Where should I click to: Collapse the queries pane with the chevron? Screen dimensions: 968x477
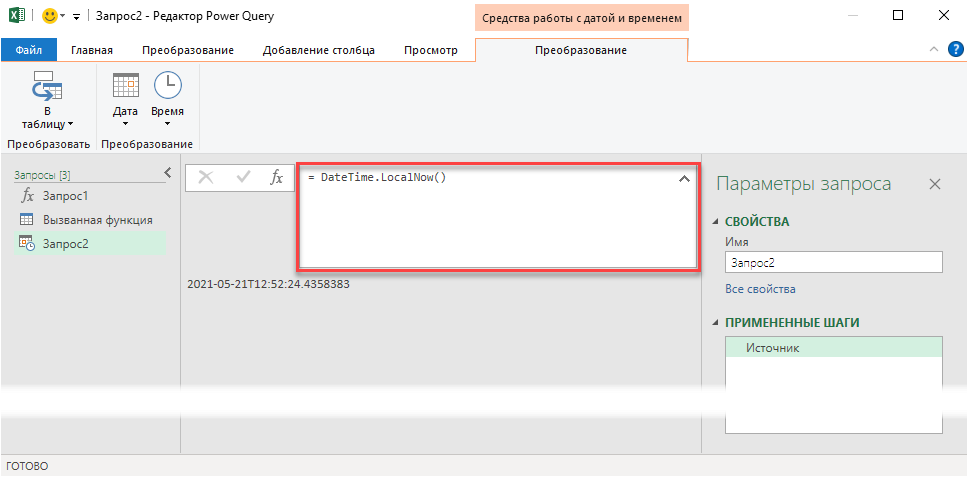[168, 173]
